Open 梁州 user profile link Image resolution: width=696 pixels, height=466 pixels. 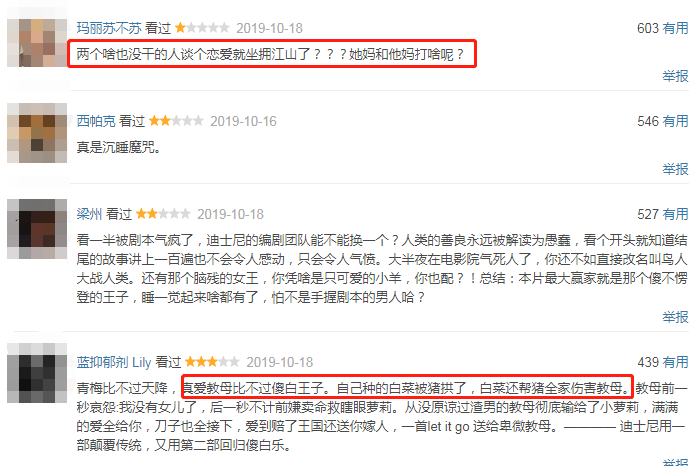(x=89, y=214)
